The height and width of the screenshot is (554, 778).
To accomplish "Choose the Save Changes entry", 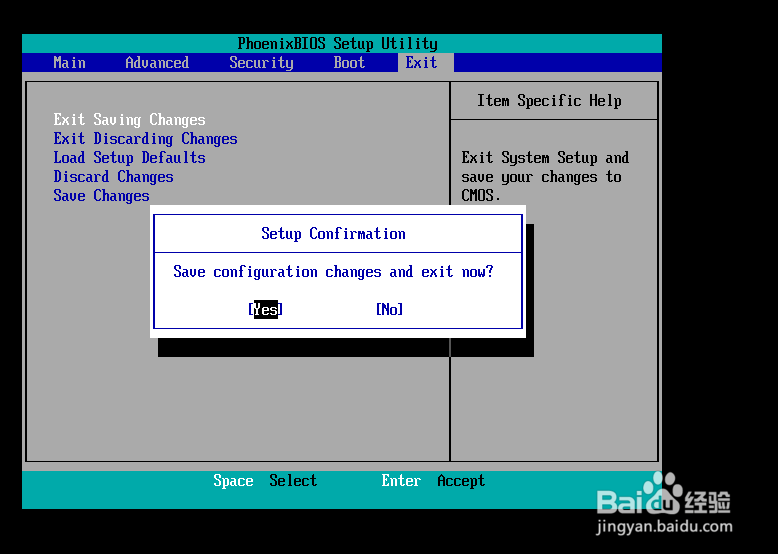I will [x=102, y=195].
